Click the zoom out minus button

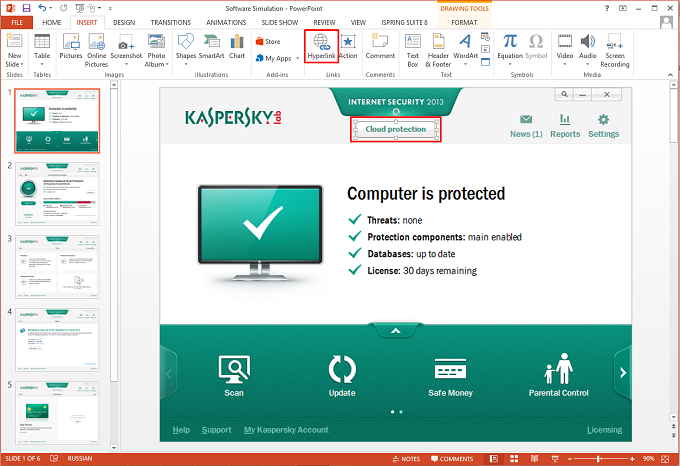click(x=570, y=459)
